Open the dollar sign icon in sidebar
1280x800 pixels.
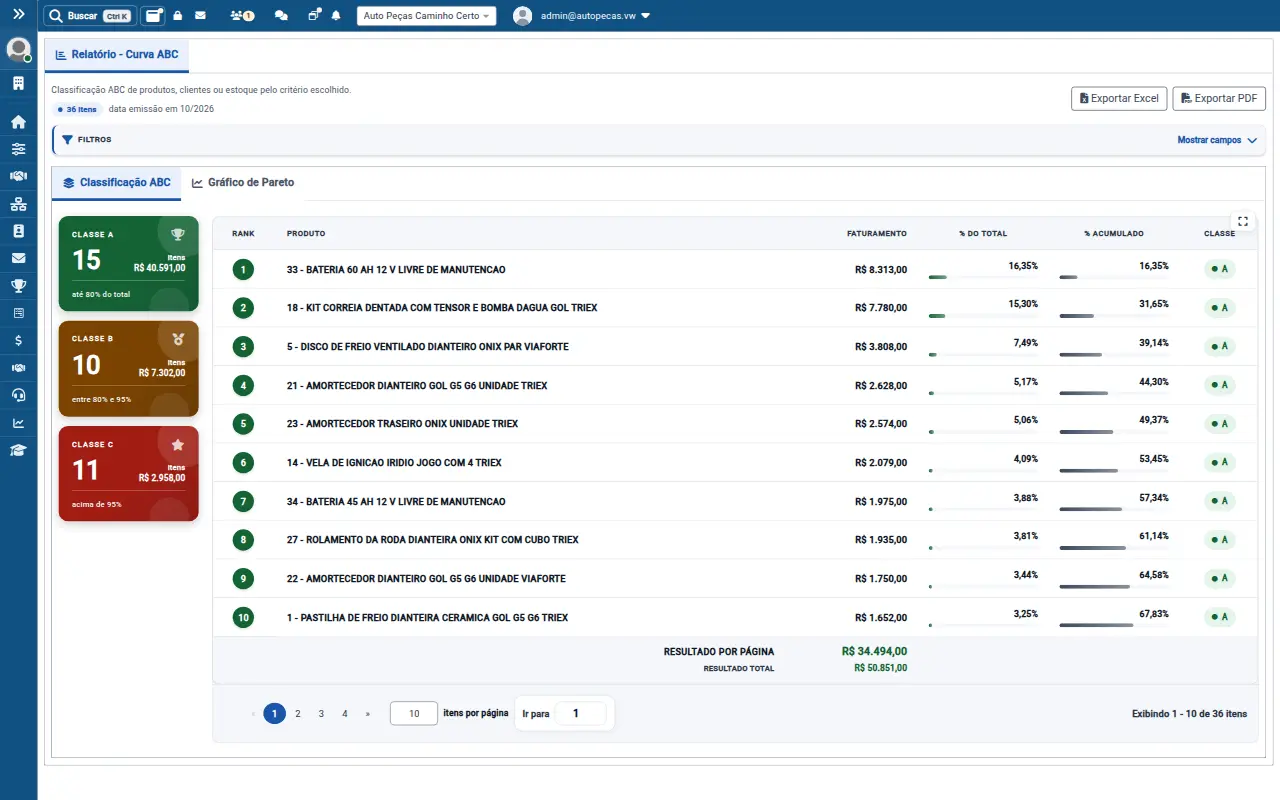pyautogui.click(x=18, y=340)
